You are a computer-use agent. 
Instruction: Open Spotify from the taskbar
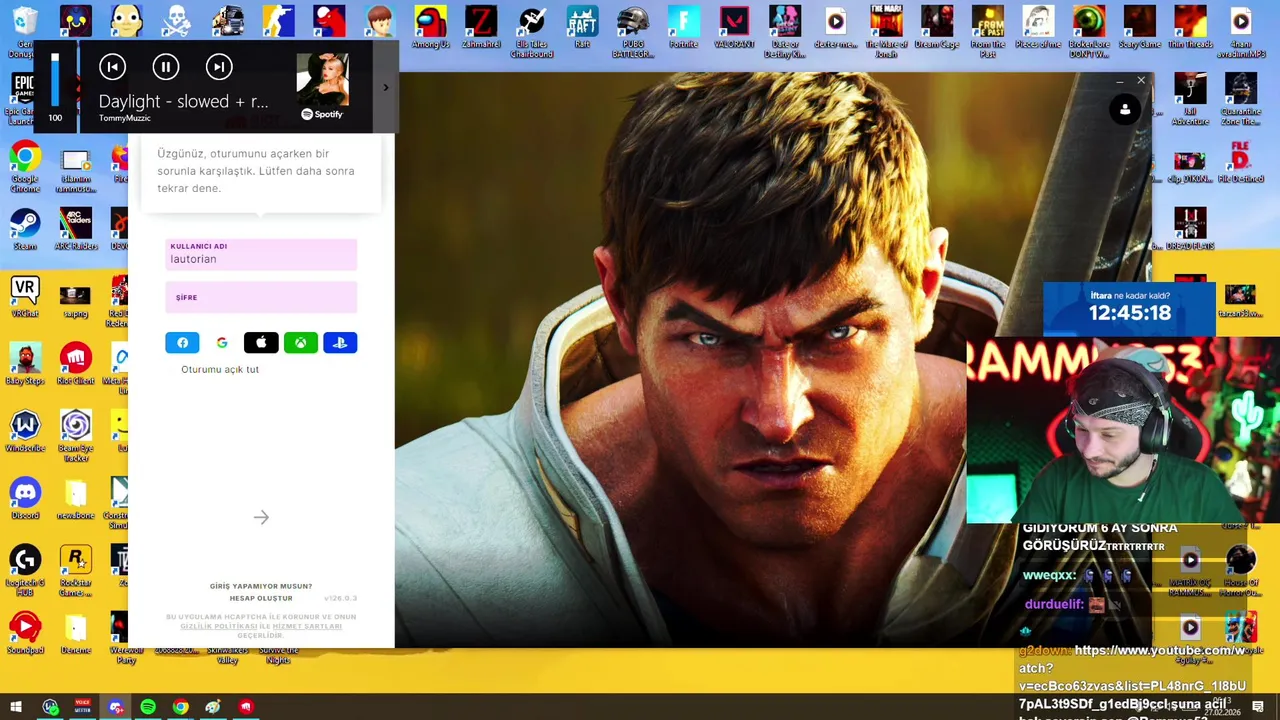pos(148,707)
